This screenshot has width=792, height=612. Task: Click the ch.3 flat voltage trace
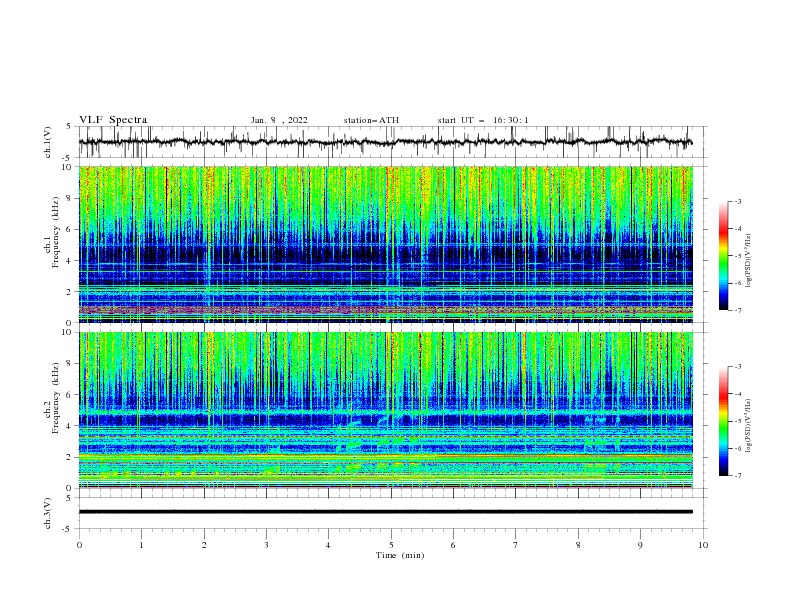(x=385, y=512)
